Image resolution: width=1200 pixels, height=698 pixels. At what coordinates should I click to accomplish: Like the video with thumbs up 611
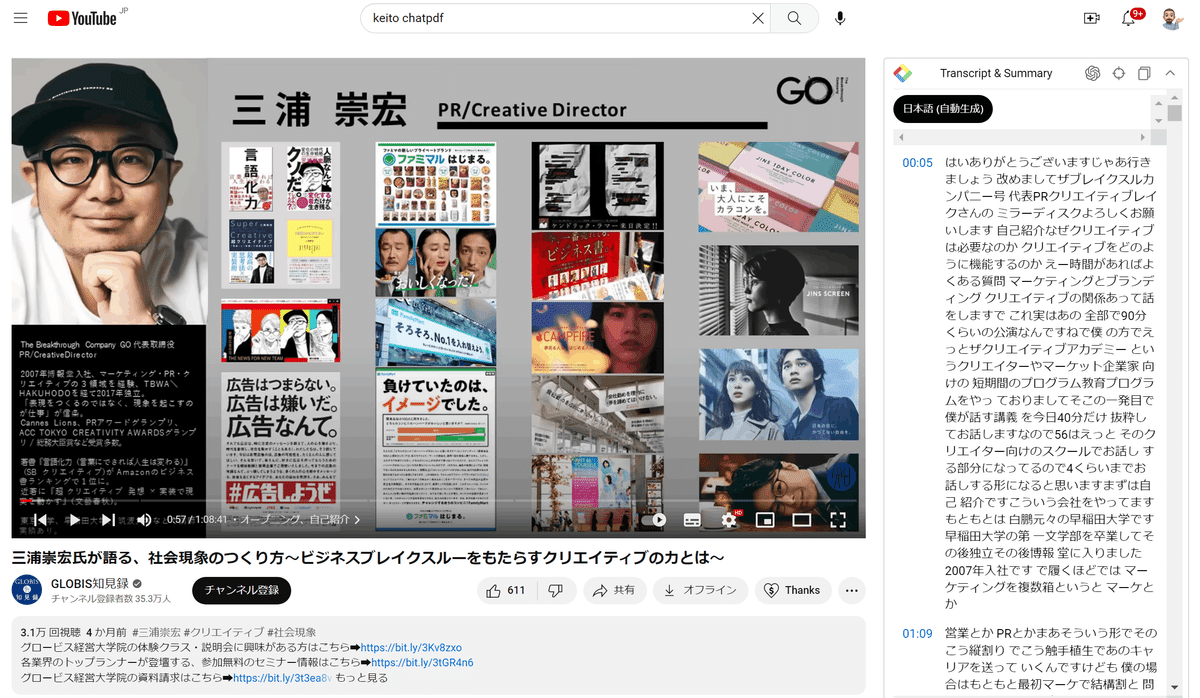click(x=506, y=590)
